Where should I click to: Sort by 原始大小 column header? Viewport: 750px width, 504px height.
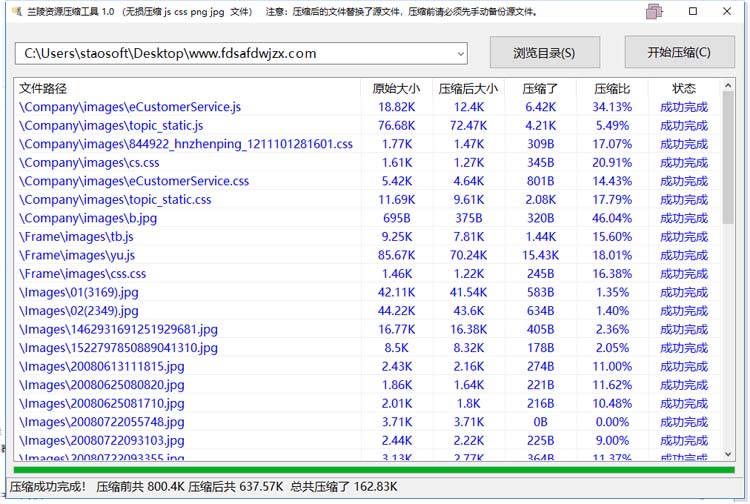click(397, 88)
